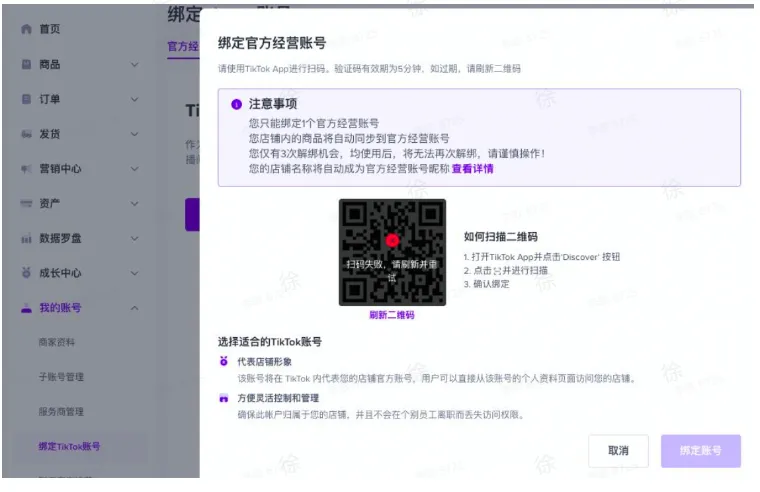Expand the 成长中心 menu chevron
Screen dimensions: 760x492
coord(135,273)
